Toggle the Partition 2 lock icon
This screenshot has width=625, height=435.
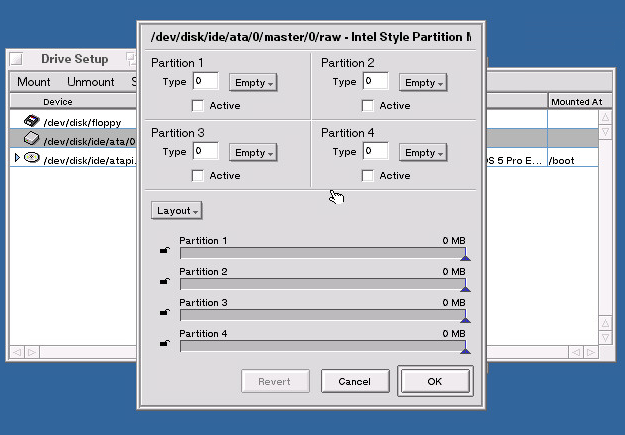(165, 282)
